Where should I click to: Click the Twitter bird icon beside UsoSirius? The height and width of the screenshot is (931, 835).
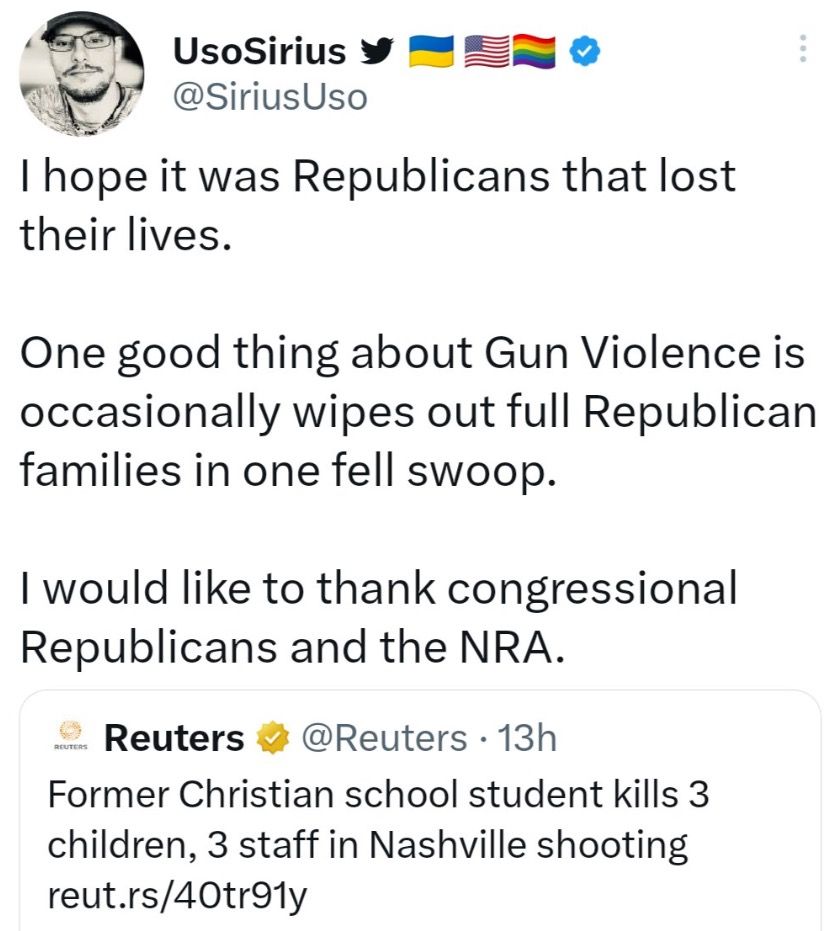click(x=377, y=50)
